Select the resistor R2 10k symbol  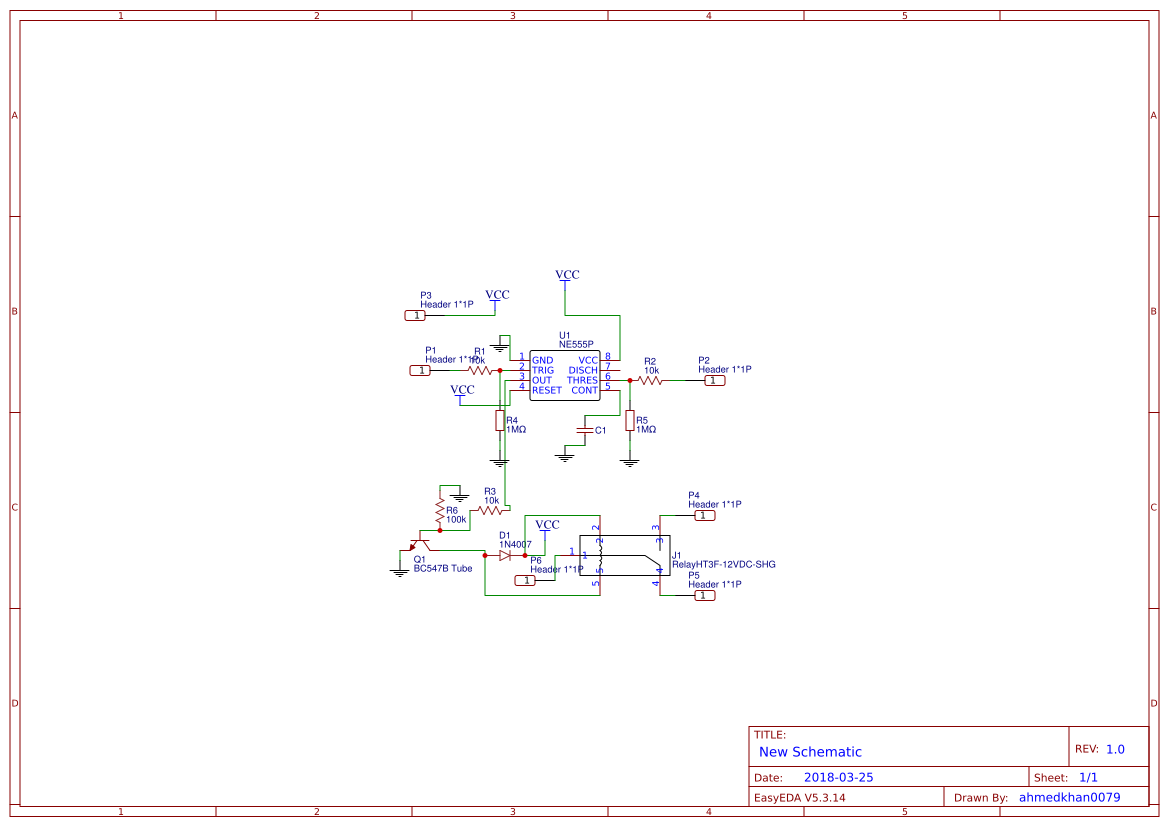coord(650,381)
